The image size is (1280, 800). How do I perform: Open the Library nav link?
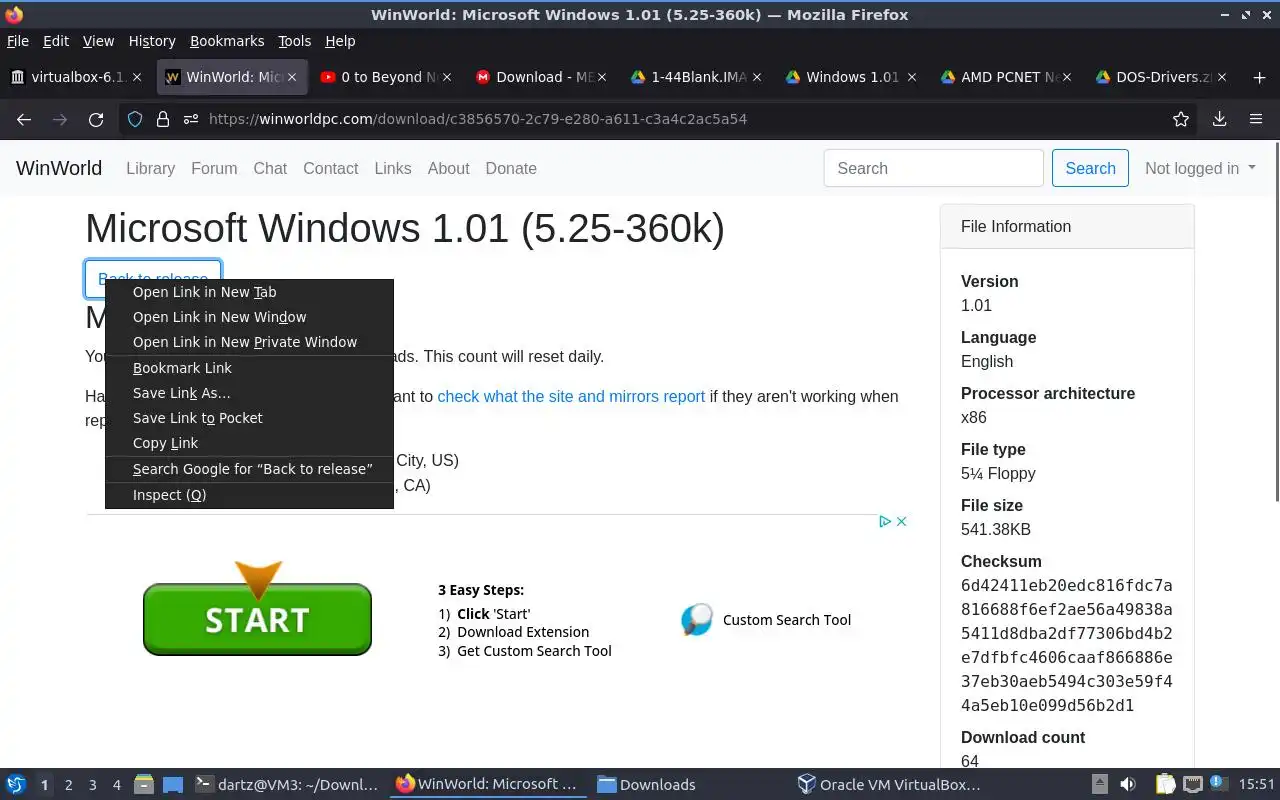(x=150, y=168)
